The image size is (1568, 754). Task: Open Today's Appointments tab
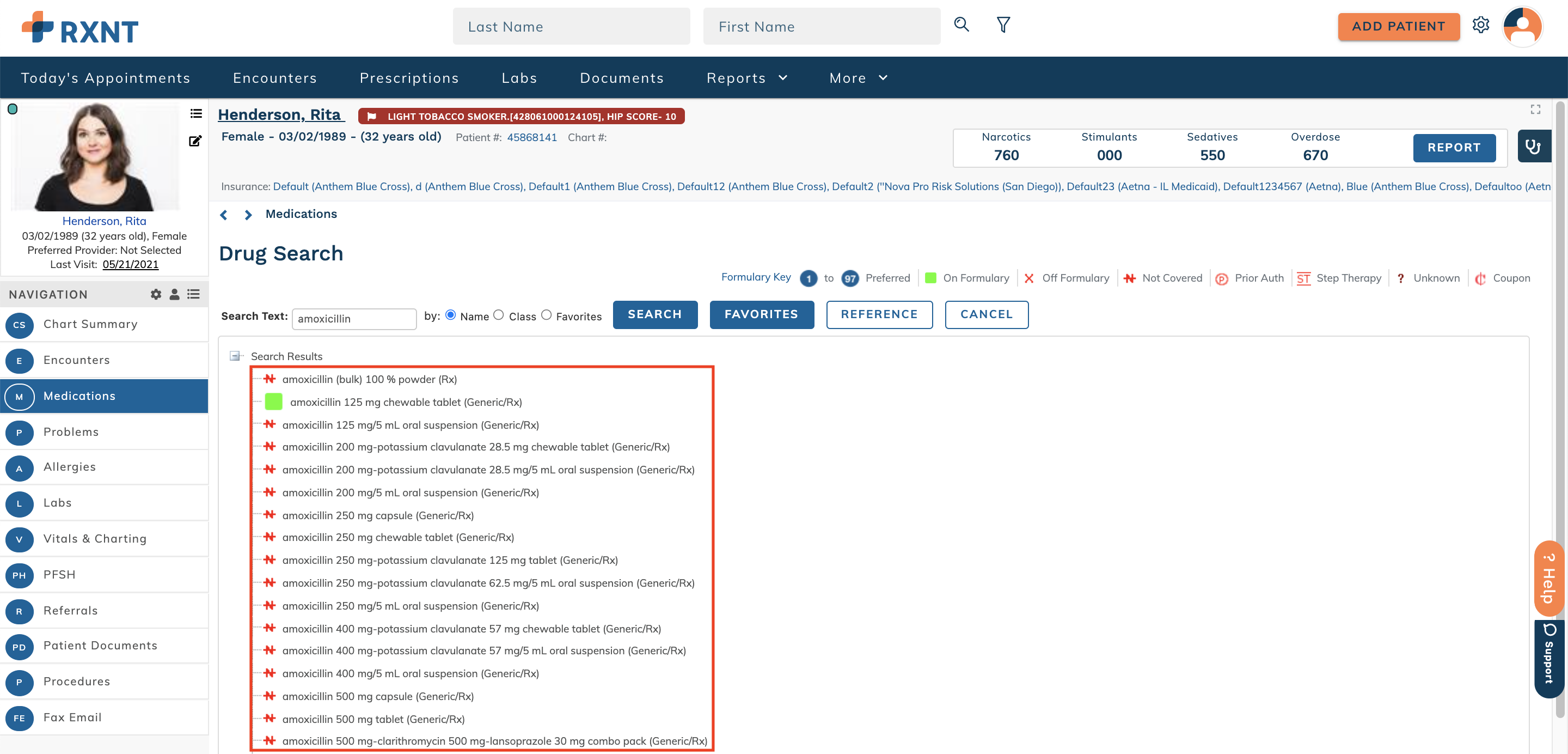(105, 78)
